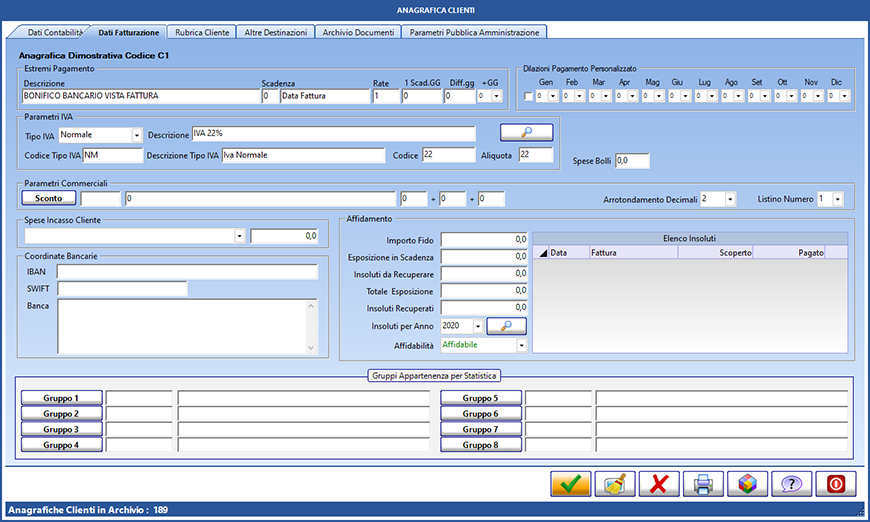The height and width of the screenshot is (522, 870).
Task: Click the green checkmark confirm button
Action: tap(570, 484)
